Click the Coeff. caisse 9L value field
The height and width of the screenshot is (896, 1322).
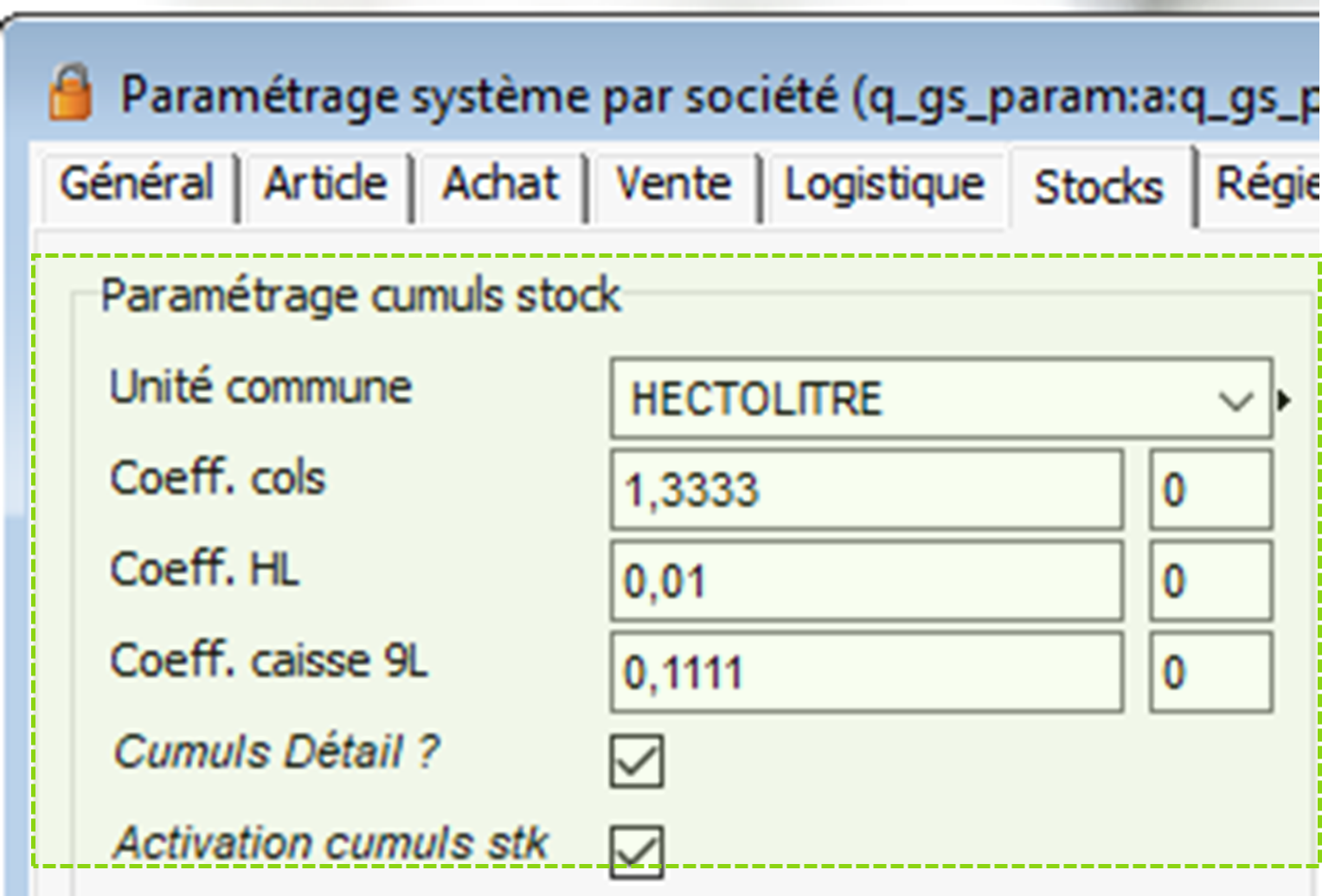pyautogui.click(x=866, y=672)
